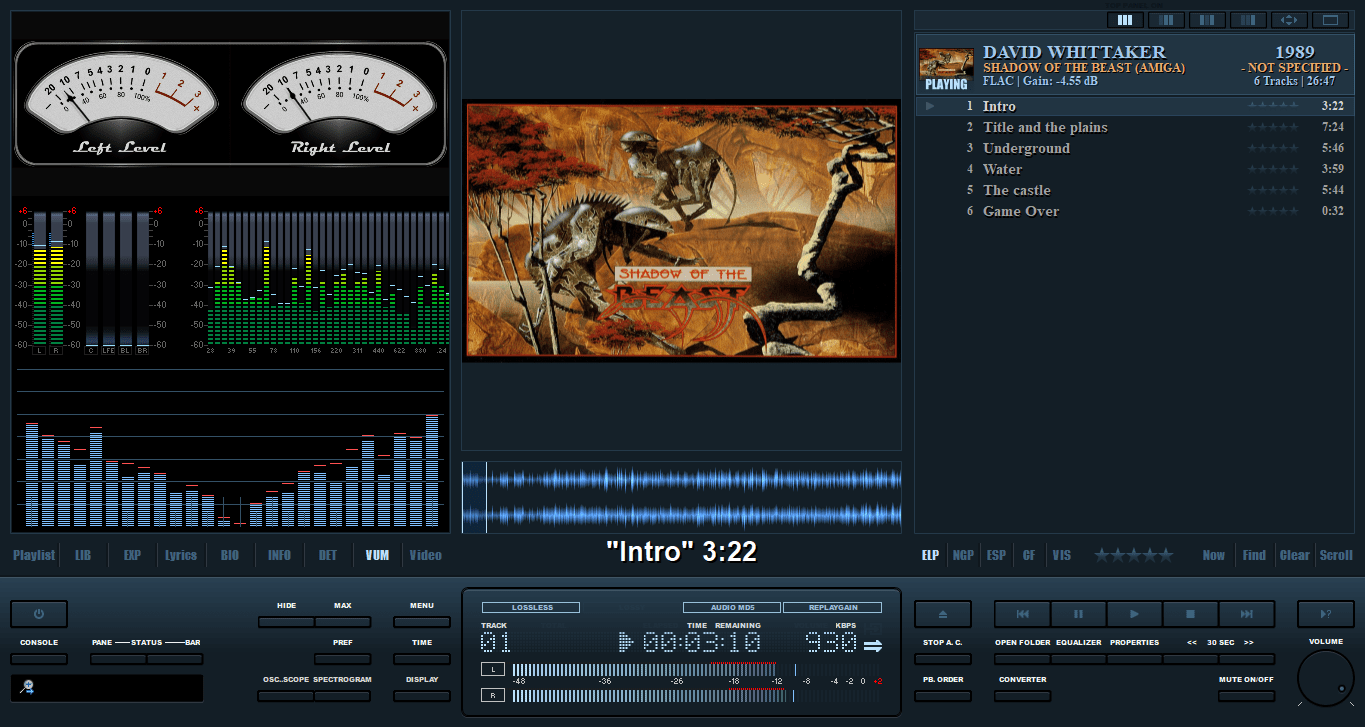
Task: Click the CONVERTER button
Action: coord(1022,696)
